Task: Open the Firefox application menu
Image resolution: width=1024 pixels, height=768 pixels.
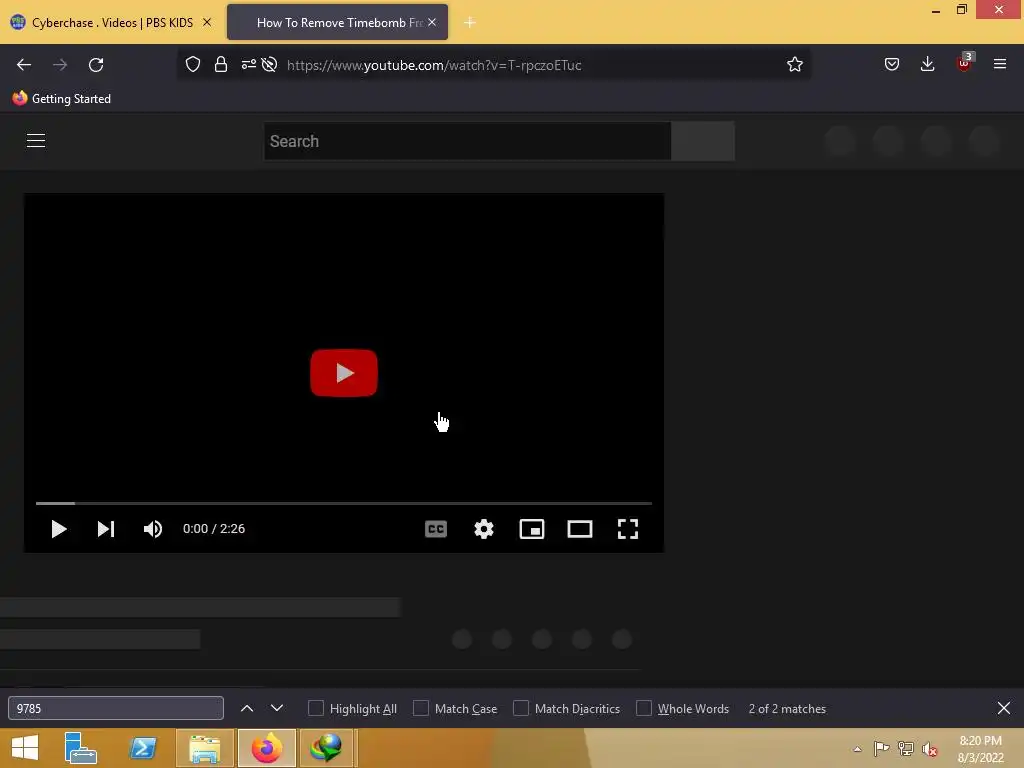Action: [999, 65]
